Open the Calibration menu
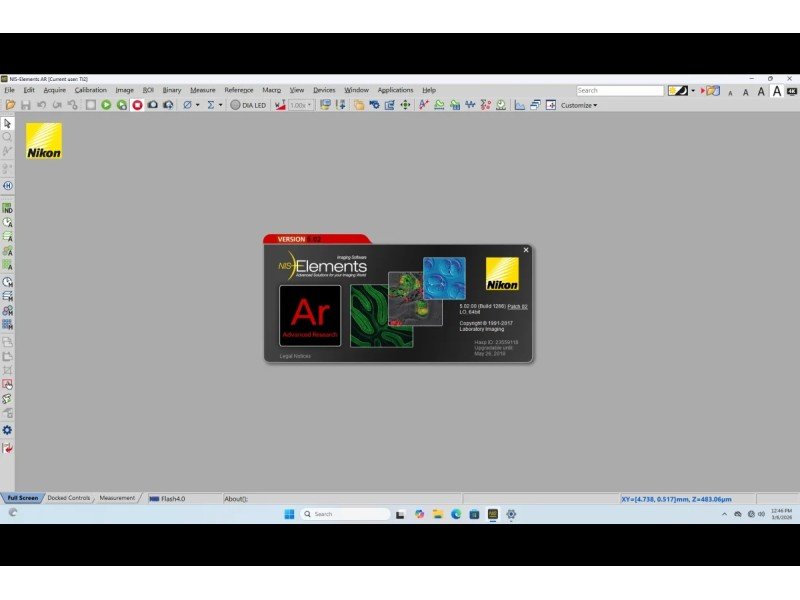Viewport: 800px width, 600px height. 90,90
